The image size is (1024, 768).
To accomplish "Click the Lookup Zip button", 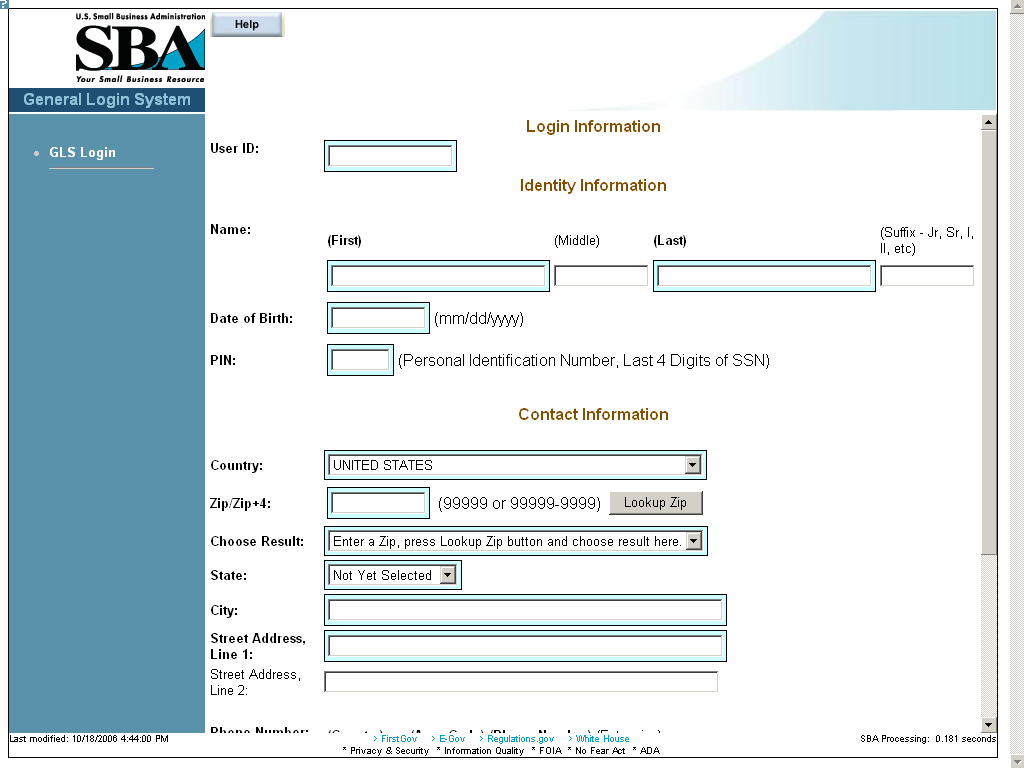I will tap(656, 503).
